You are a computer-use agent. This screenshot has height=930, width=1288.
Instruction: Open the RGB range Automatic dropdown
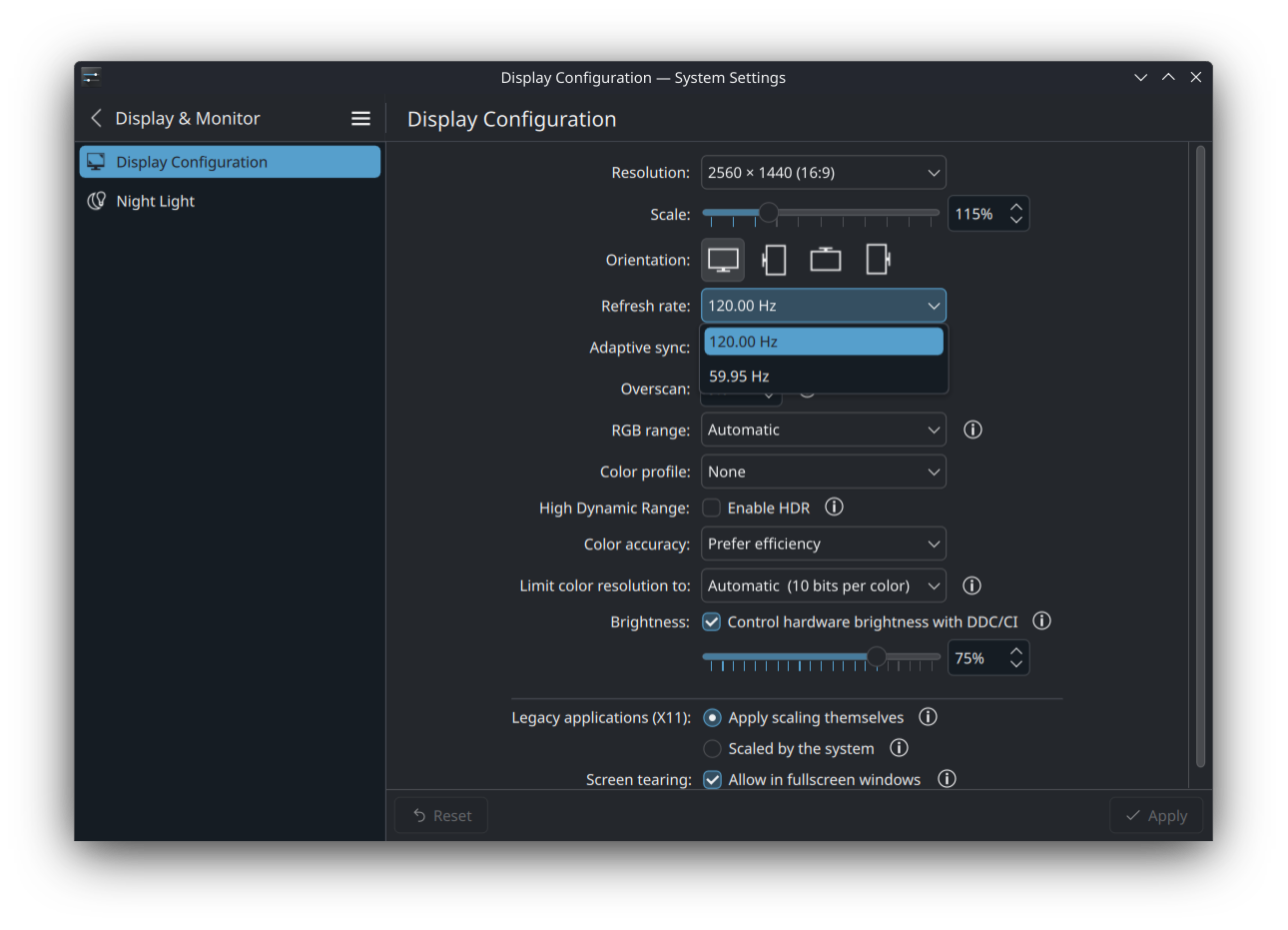(x=824, y=430)
